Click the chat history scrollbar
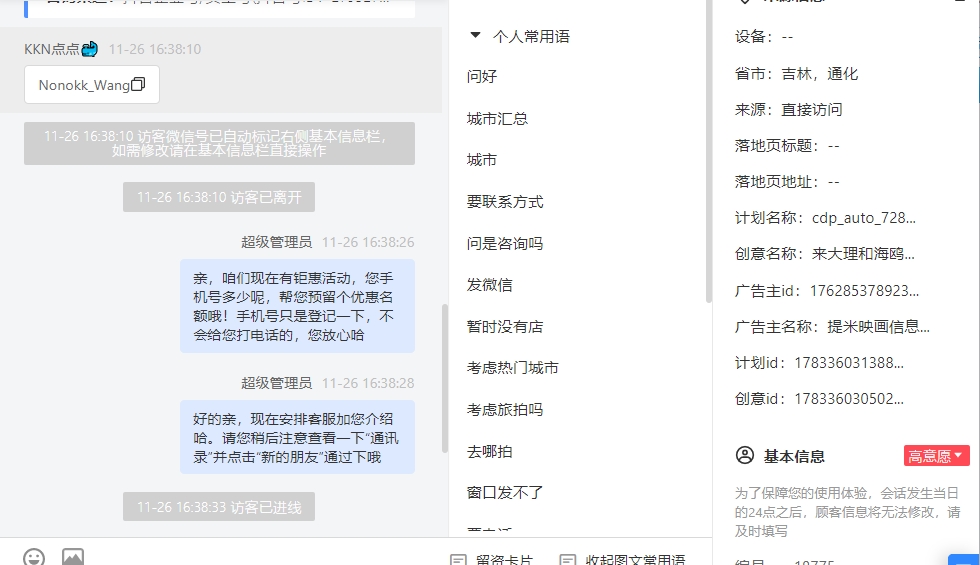Screen dimensions: 980x565 (445, 378)
